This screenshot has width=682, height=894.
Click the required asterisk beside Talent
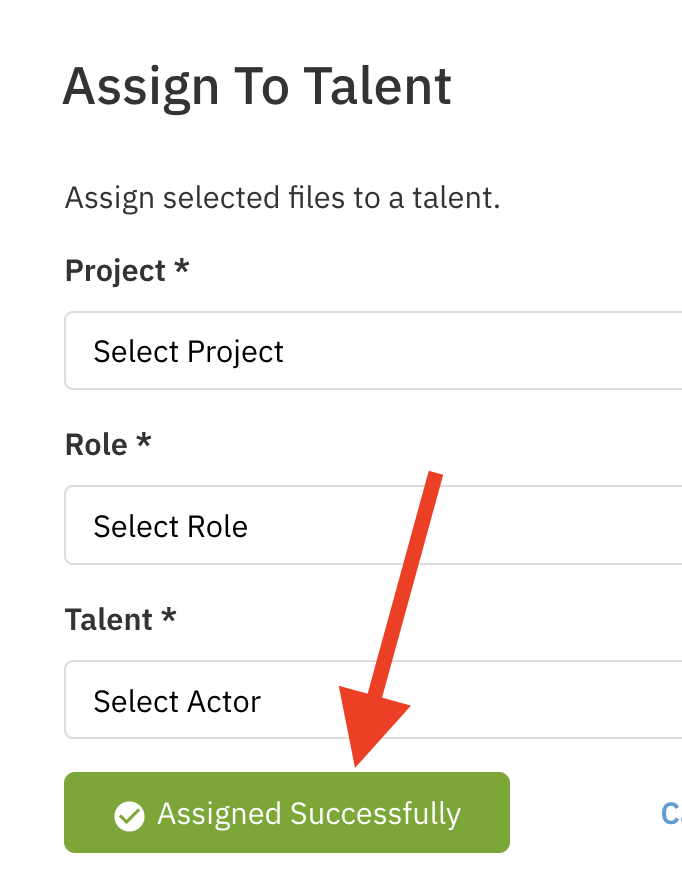tap(168, 617)
